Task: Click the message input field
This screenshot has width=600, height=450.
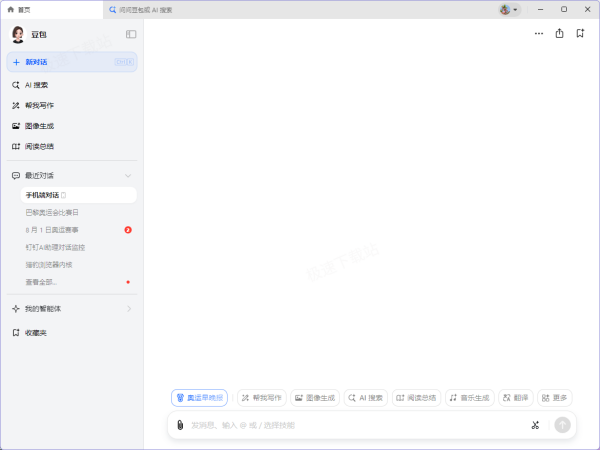Action: pyautogui.click(x=350, y=425)
